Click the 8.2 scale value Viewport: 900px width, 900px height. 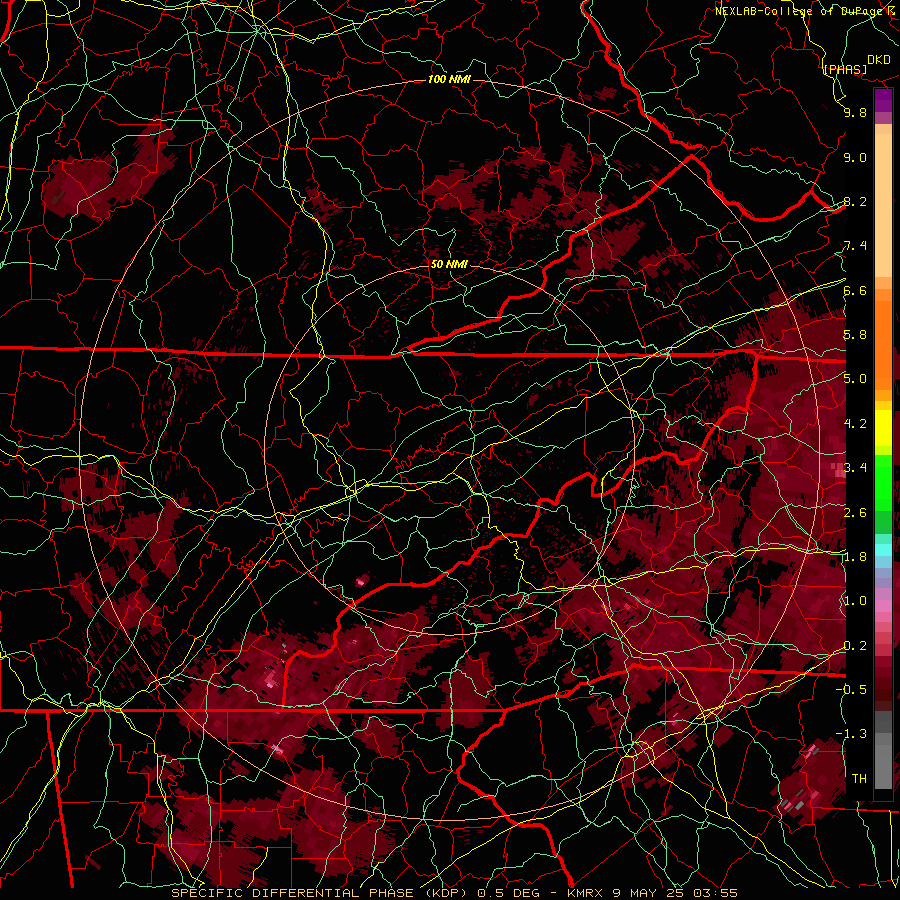pyautogui.click(x=855, y=201)
